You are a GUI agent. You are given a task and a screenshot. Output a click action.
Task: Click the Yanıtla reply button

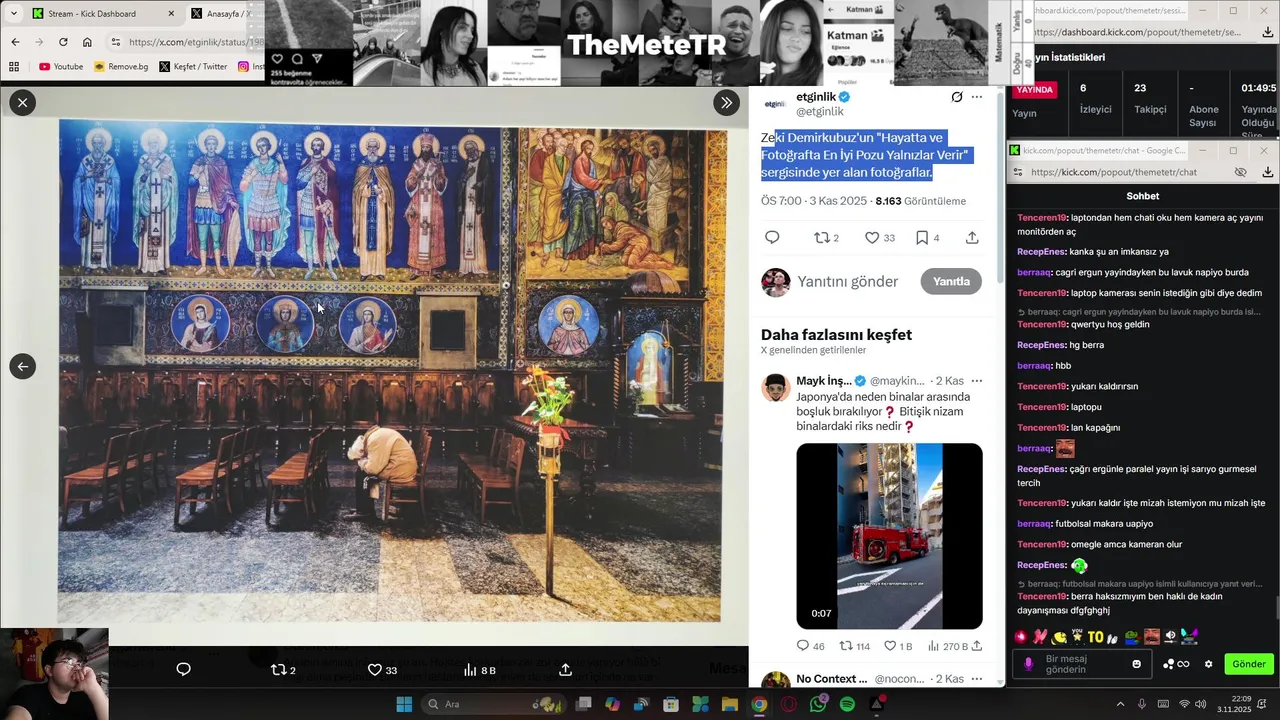pyautogui.click(x=951, y=281)
